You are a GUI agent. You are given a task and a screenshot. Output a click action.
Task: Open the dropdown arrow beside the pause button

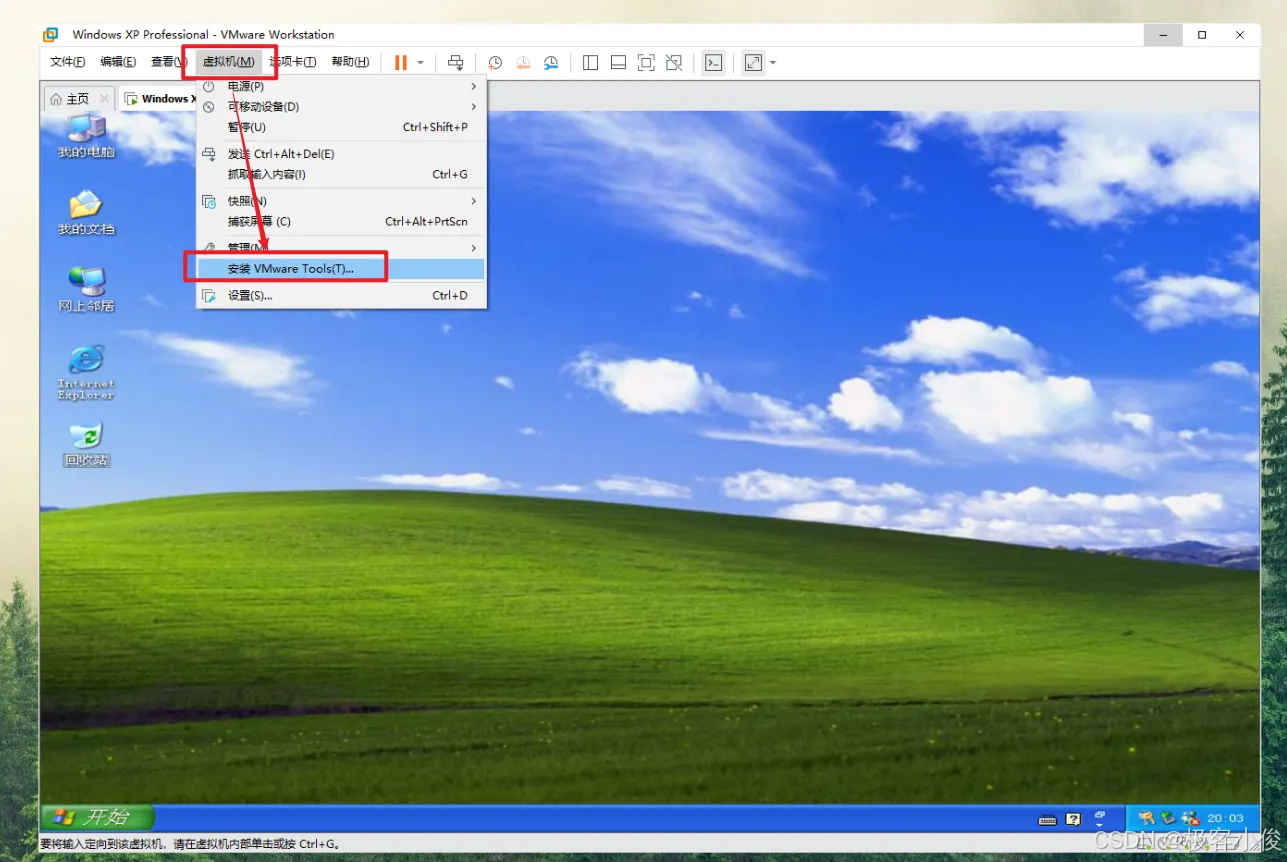tap(420, 63)
